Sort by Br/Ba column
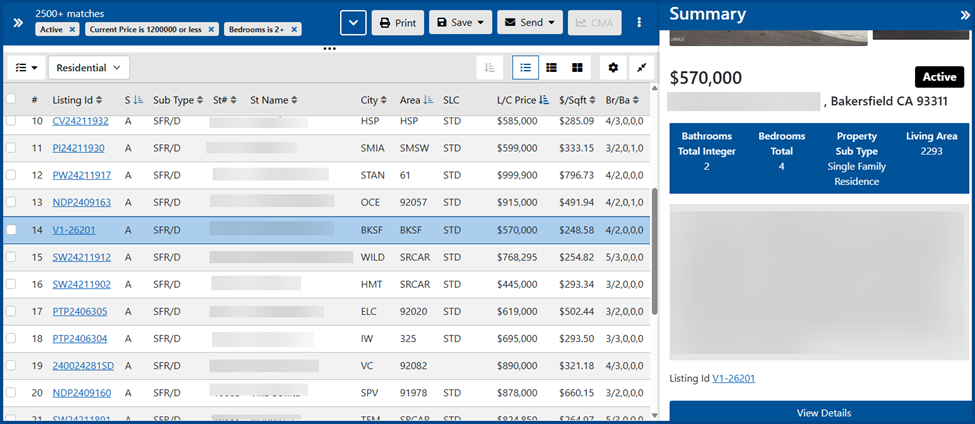 (622, 99)
